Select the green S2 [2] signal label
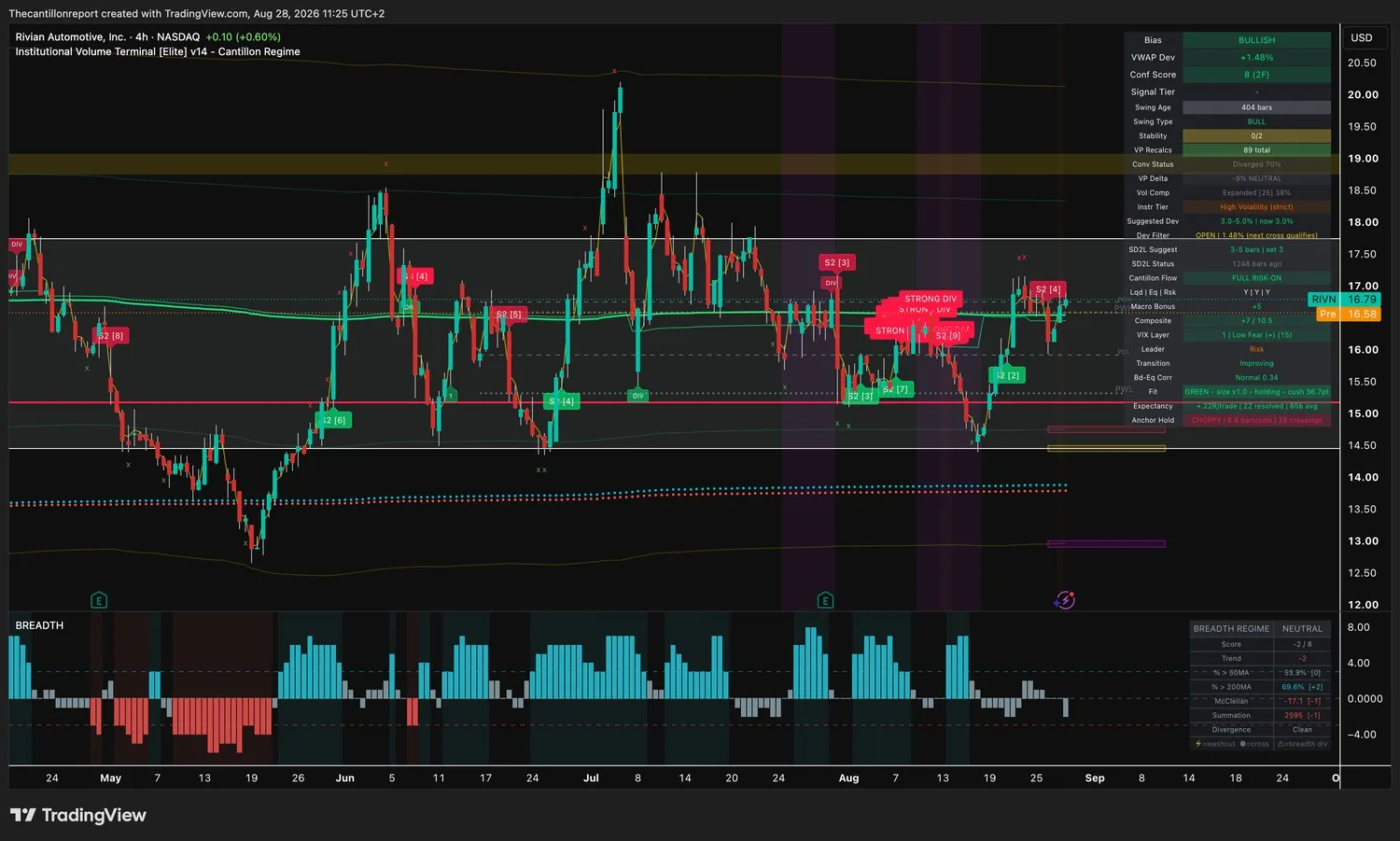 [1007, 374]
